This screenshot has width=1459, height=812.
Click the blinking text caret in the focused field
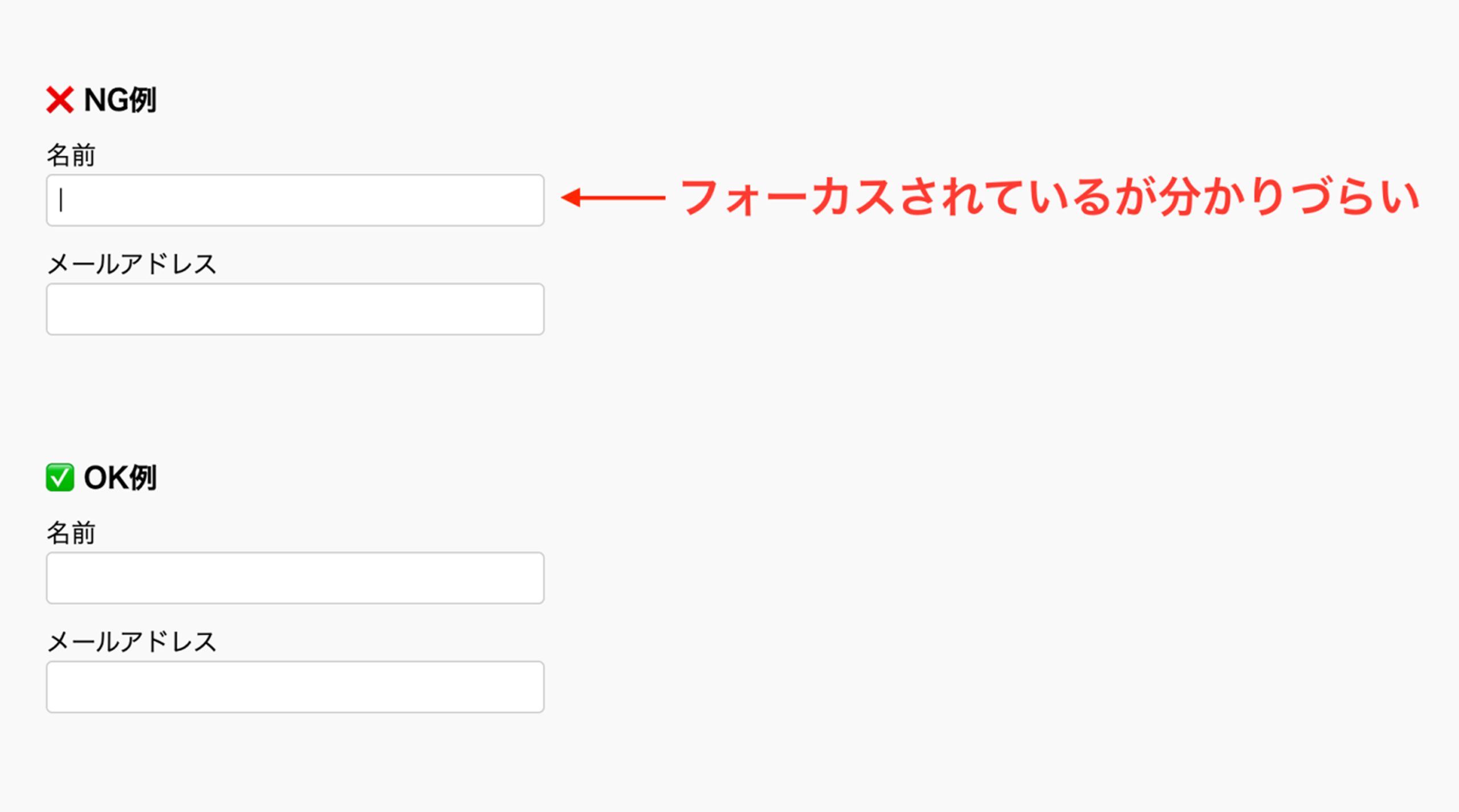[x=61, y=201]
